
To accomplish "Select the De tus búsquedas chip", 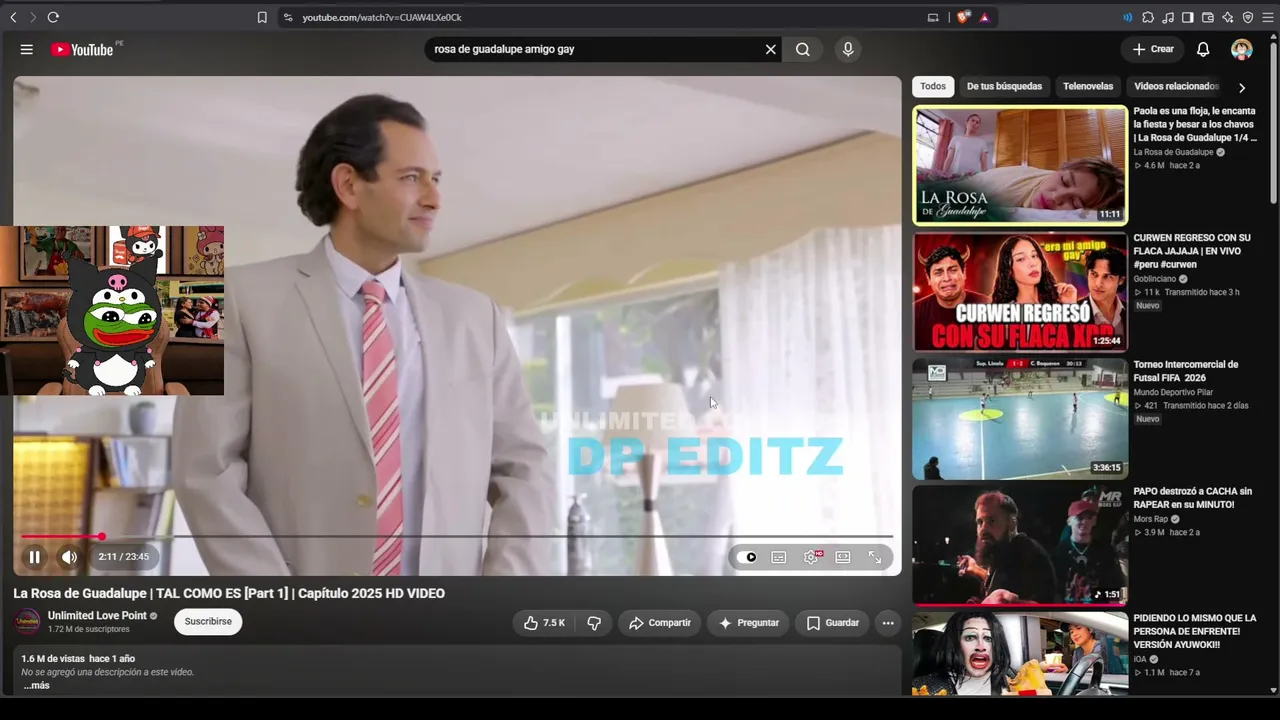I will (x=1004, y=87).
